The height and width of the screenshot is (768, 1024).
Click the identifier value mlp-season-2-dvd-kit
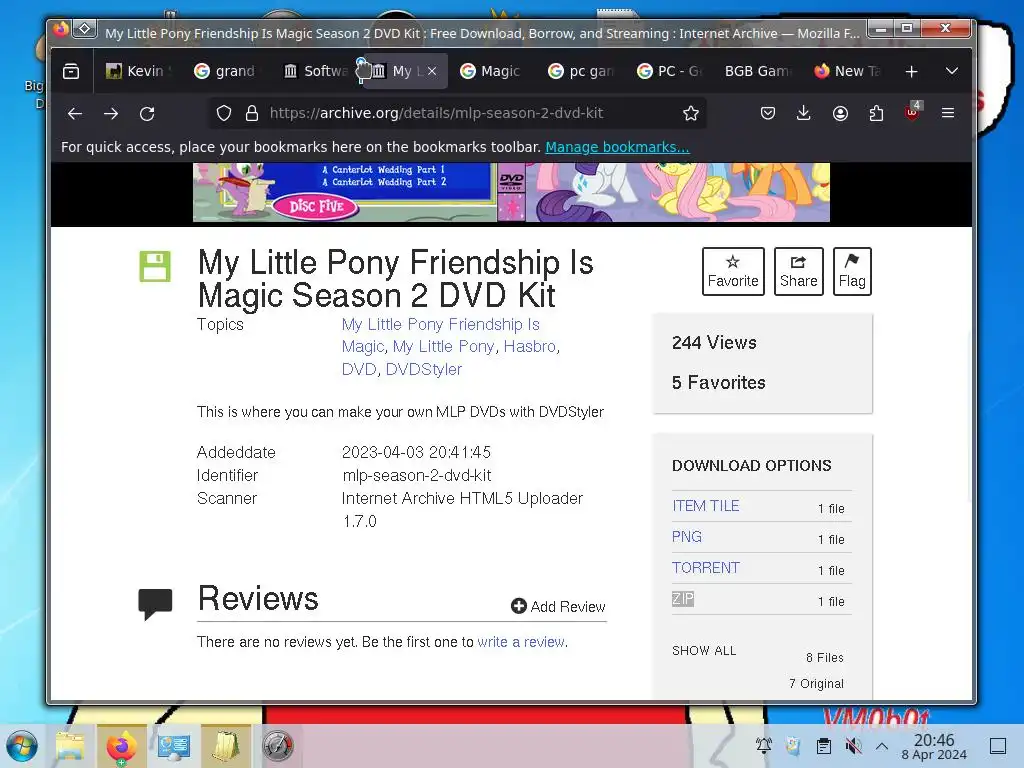tap(417, 475)
